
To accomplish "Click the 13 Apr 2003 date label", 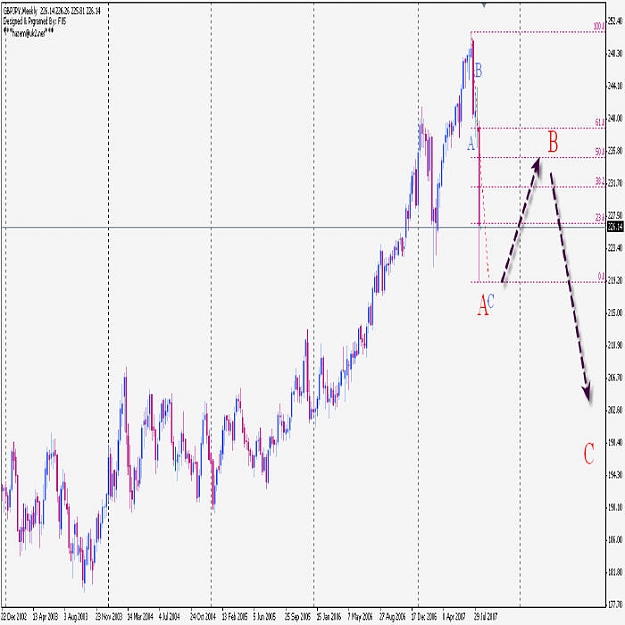I will pyautogui.click(x=45, y=617).
